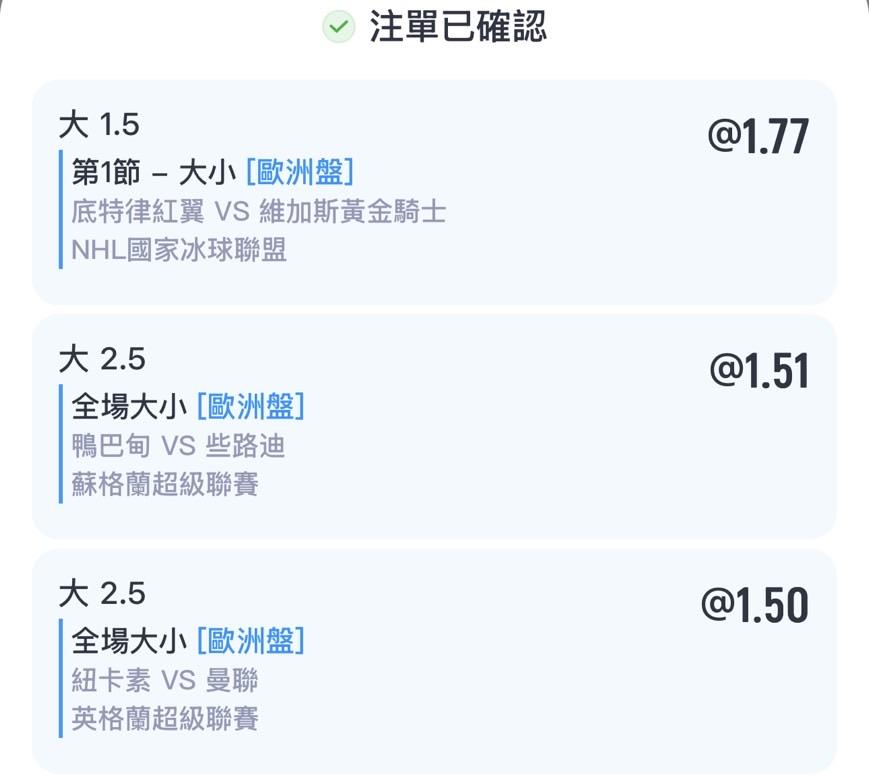Click 全場大小 in the 鴨巴甸 bet card
Screen dimensions: 869x776
coord(129,407)
